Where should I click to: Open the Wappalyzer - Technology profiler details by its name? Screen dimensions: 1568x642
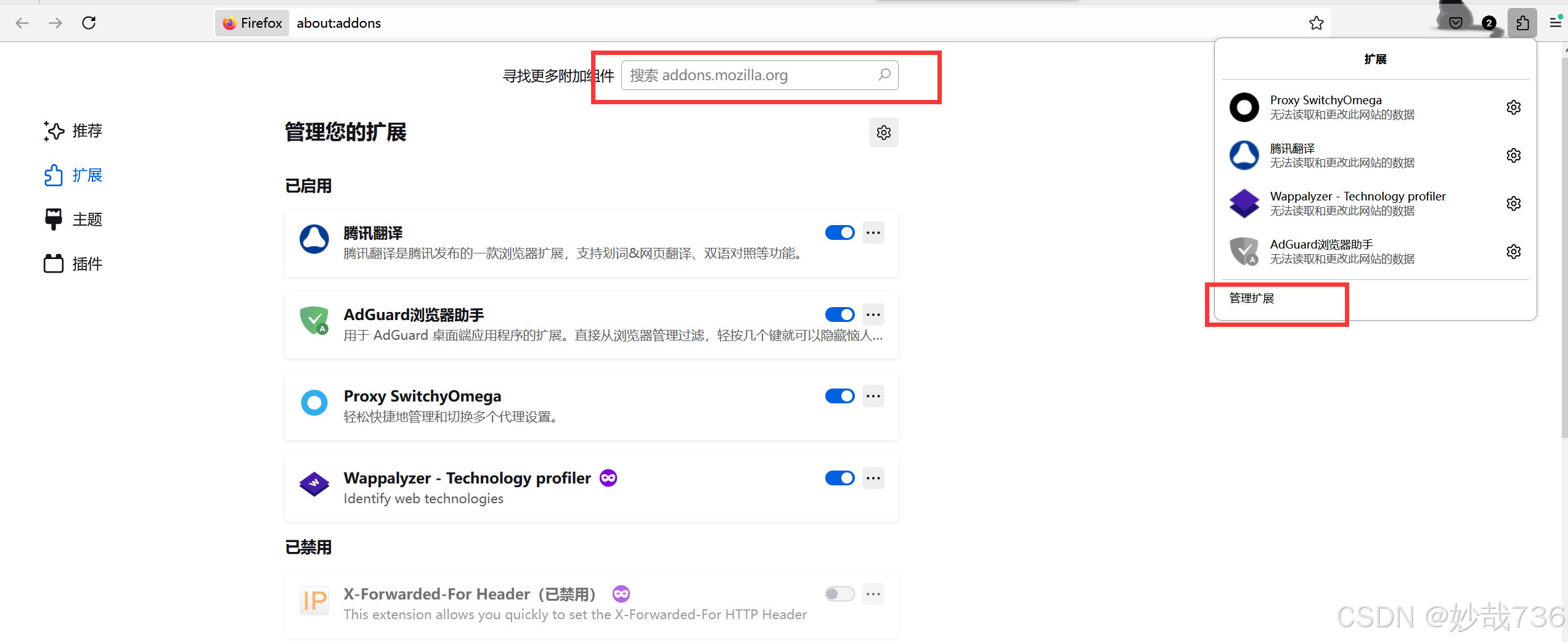tap(467, 478)
